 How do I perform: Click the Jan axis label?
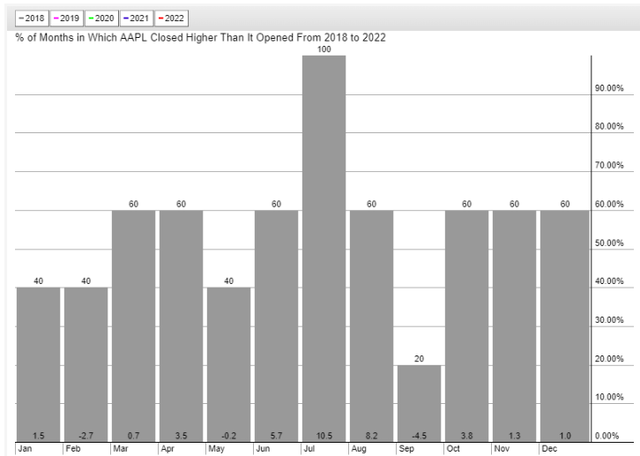click(x=25, y=449)
